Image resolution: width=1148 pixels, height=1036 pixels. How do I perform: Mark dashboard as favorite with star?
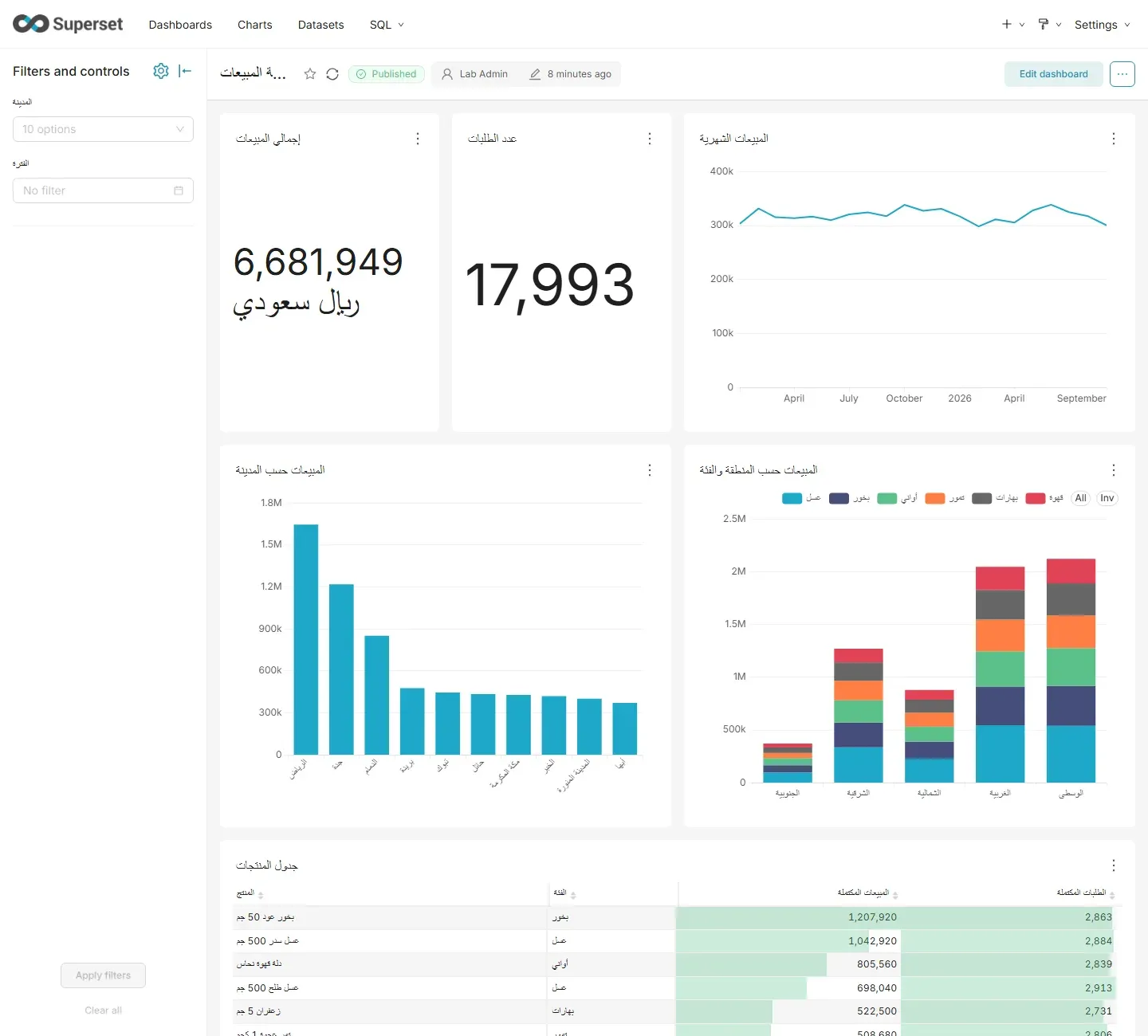click(x=310, y=74)
